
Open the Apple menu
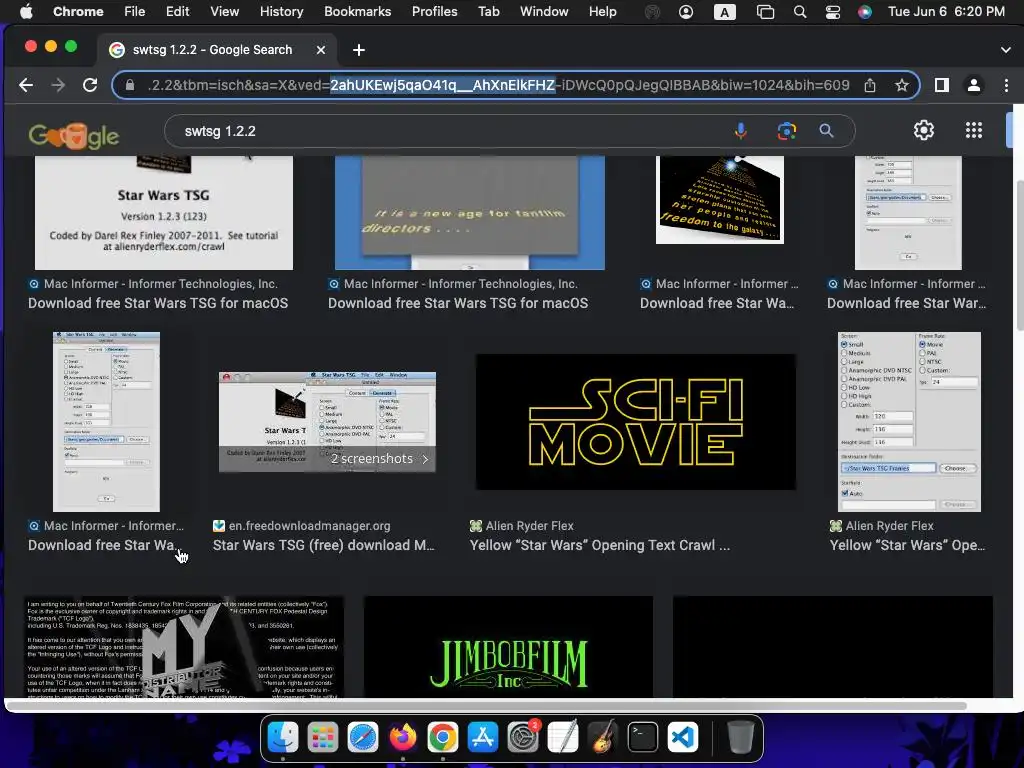coord(25,12)
